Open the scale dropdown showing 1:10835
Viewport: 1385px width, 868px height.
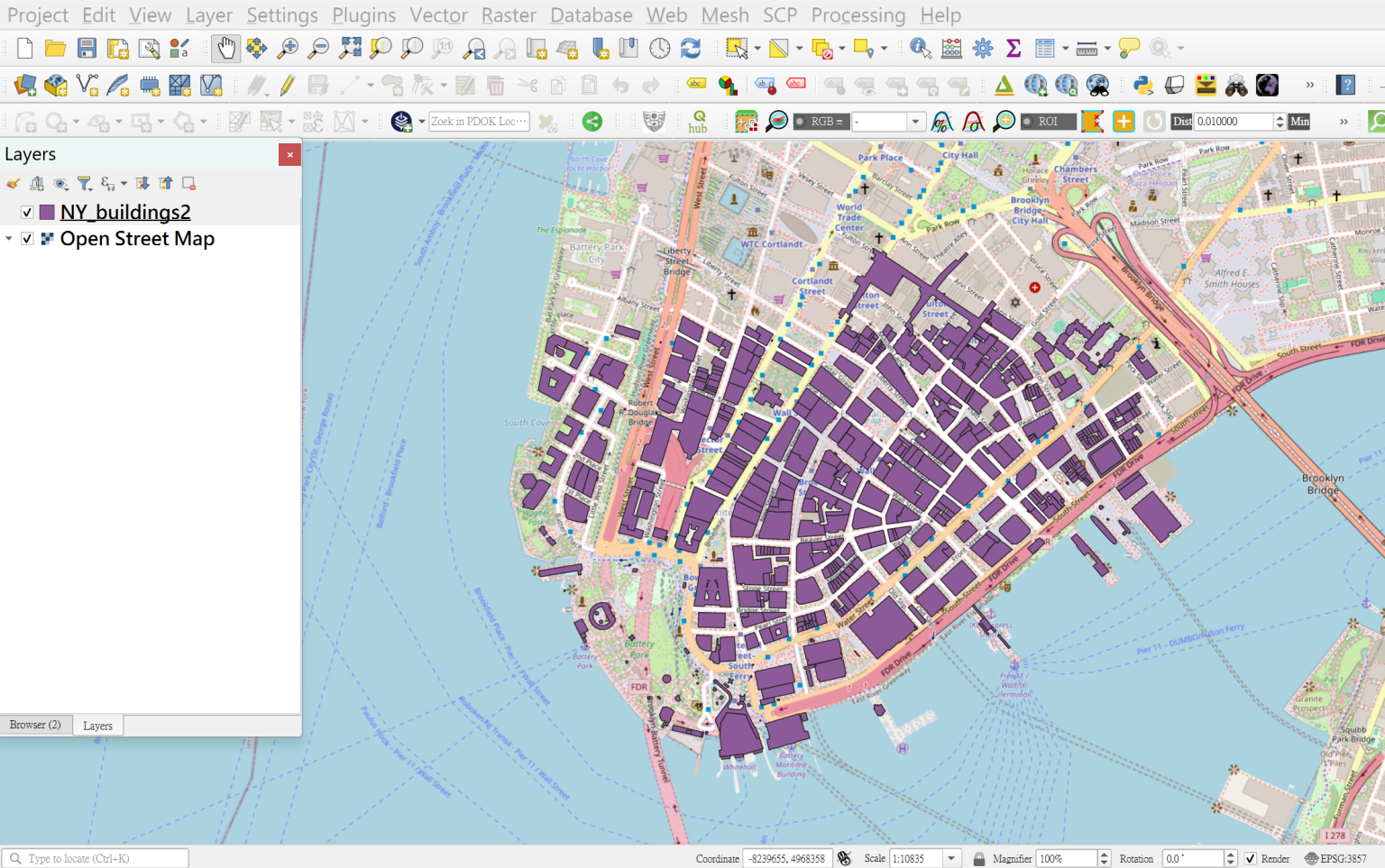pyautogui.click(x=950, y=858)
